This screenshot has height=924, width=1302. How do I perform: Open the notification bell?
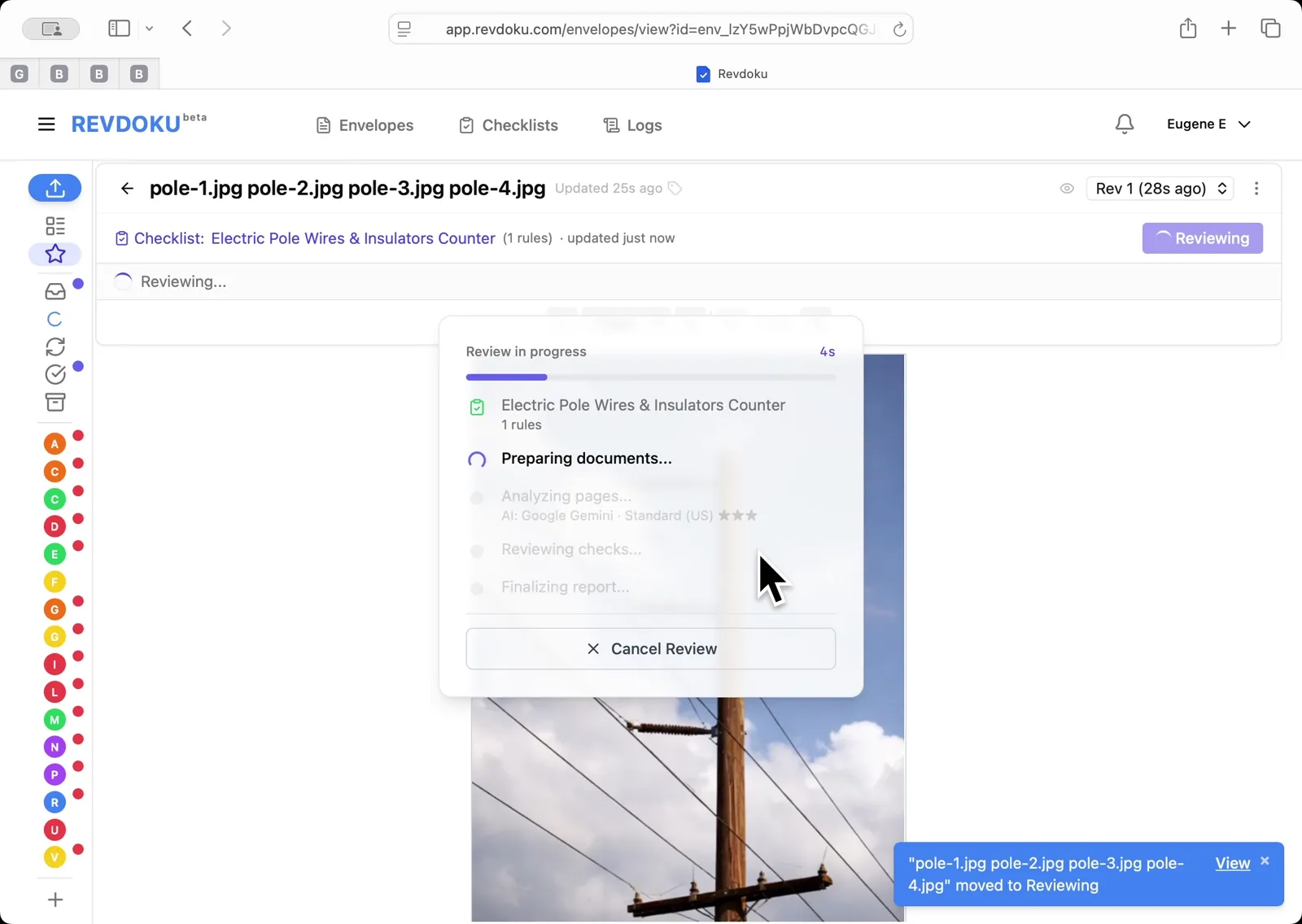[1124, 124]
